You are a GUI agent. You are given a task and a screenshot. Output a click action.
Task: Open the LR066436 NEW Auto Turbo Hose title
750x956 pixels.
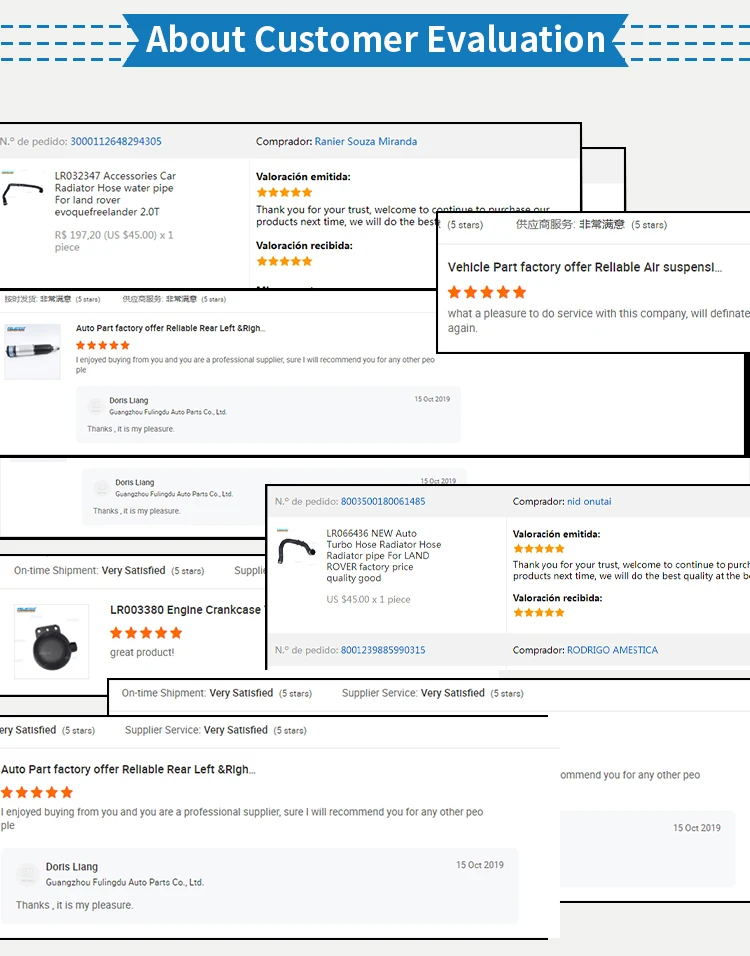[383, 556]
